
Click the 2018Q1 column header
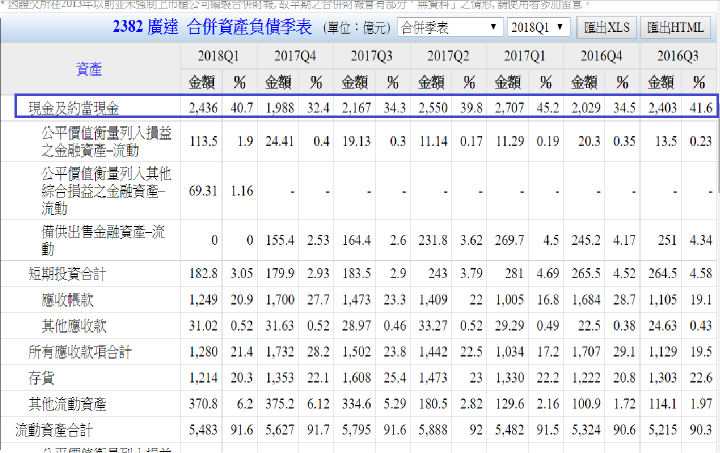219,56
